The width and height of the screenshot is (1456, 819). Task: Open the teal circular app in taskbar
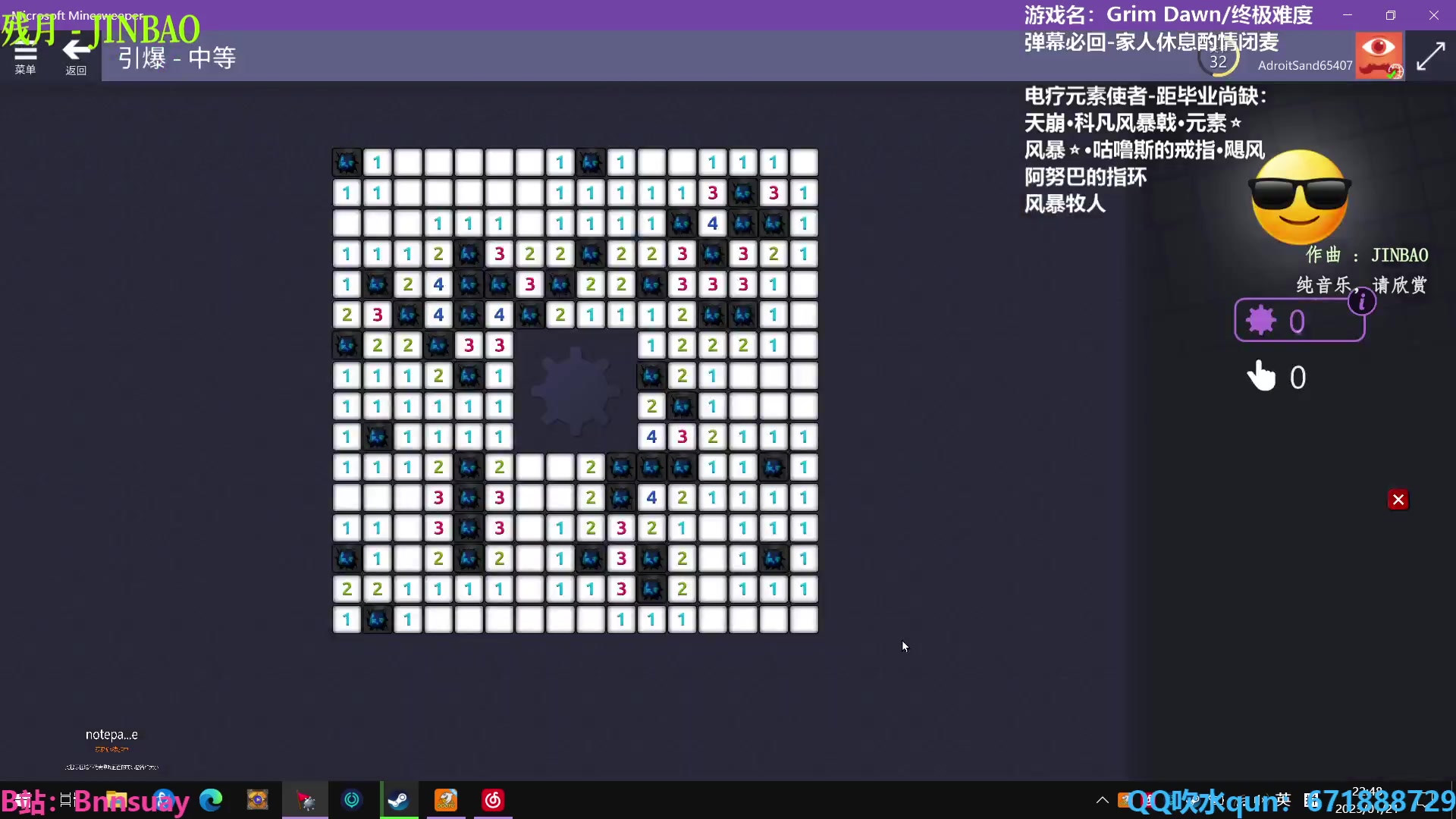(352, 800)
